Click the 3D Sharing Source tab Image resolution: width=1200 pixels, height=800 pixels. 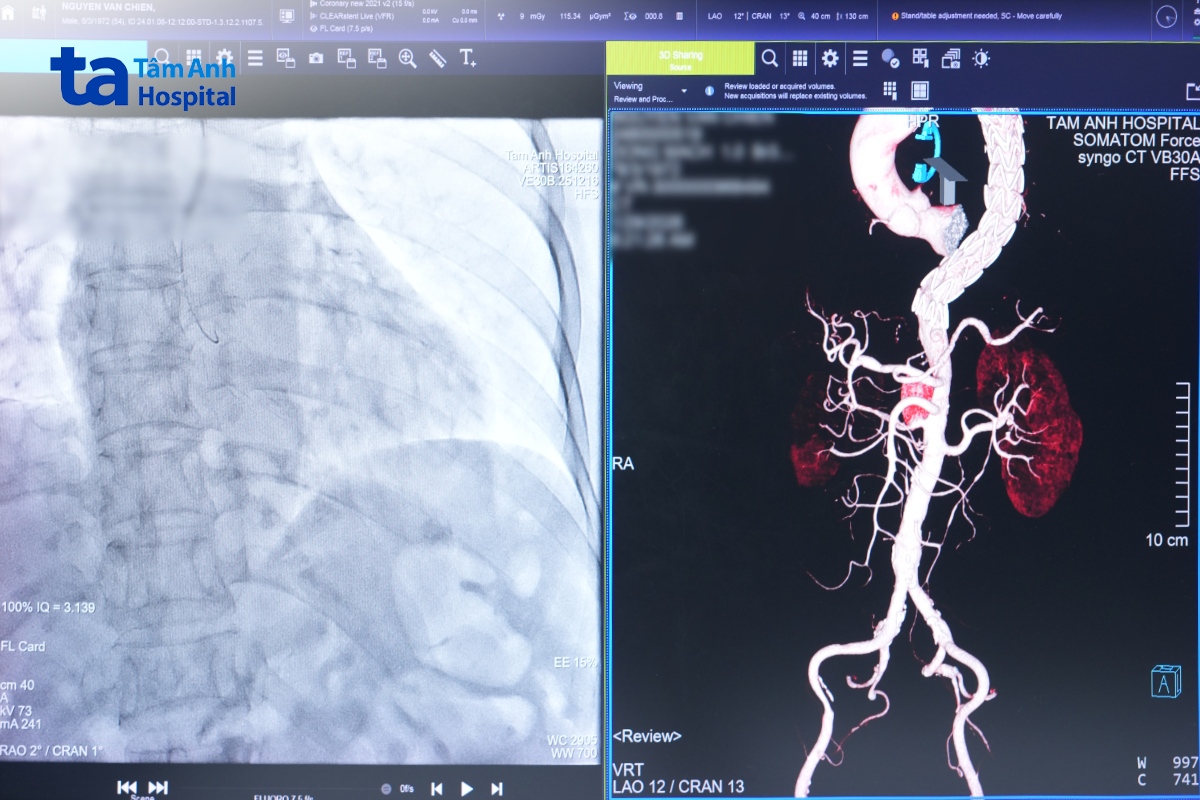coord(680,59)
